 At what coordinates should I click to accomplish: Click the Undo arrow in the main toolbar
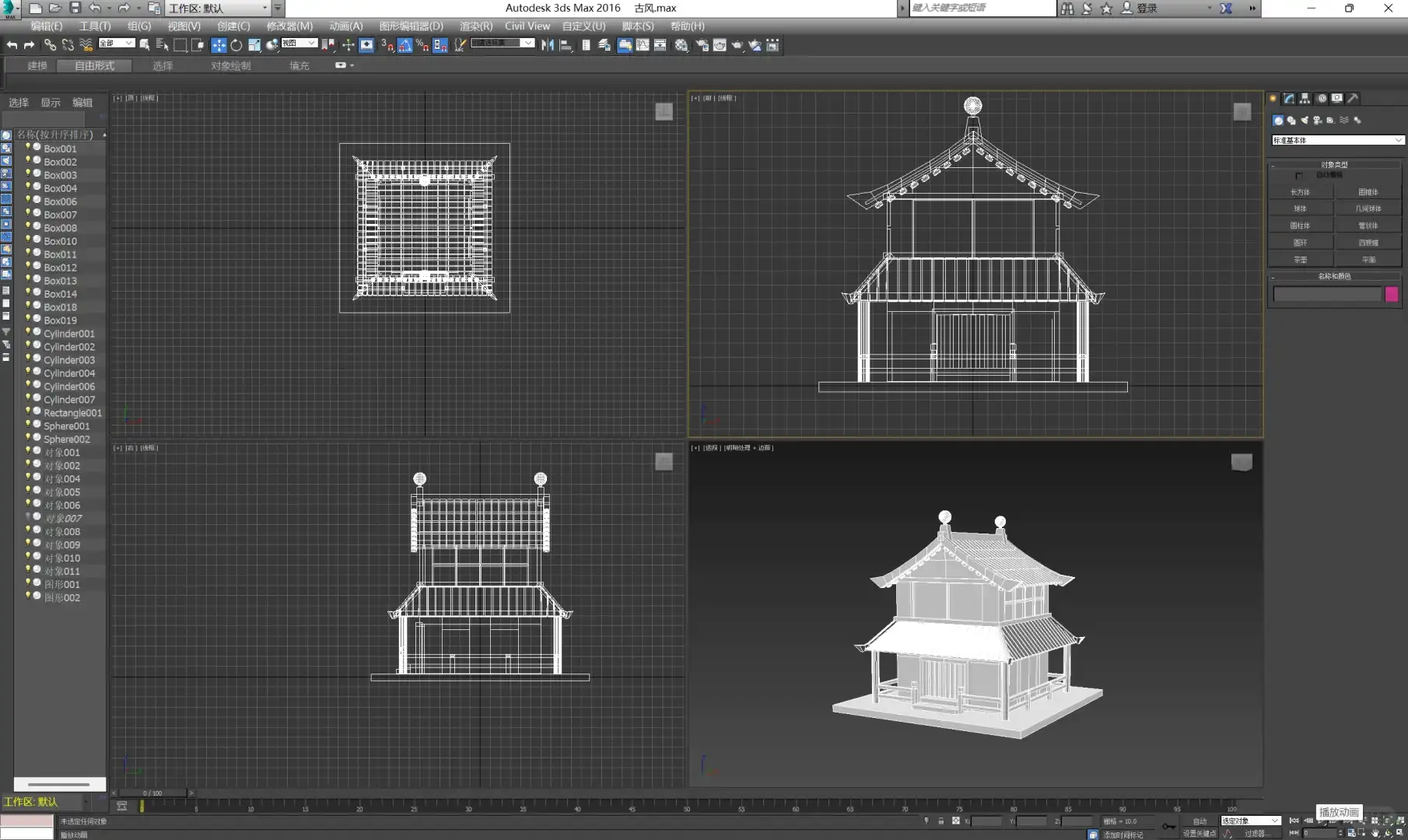tap(12, 45)
